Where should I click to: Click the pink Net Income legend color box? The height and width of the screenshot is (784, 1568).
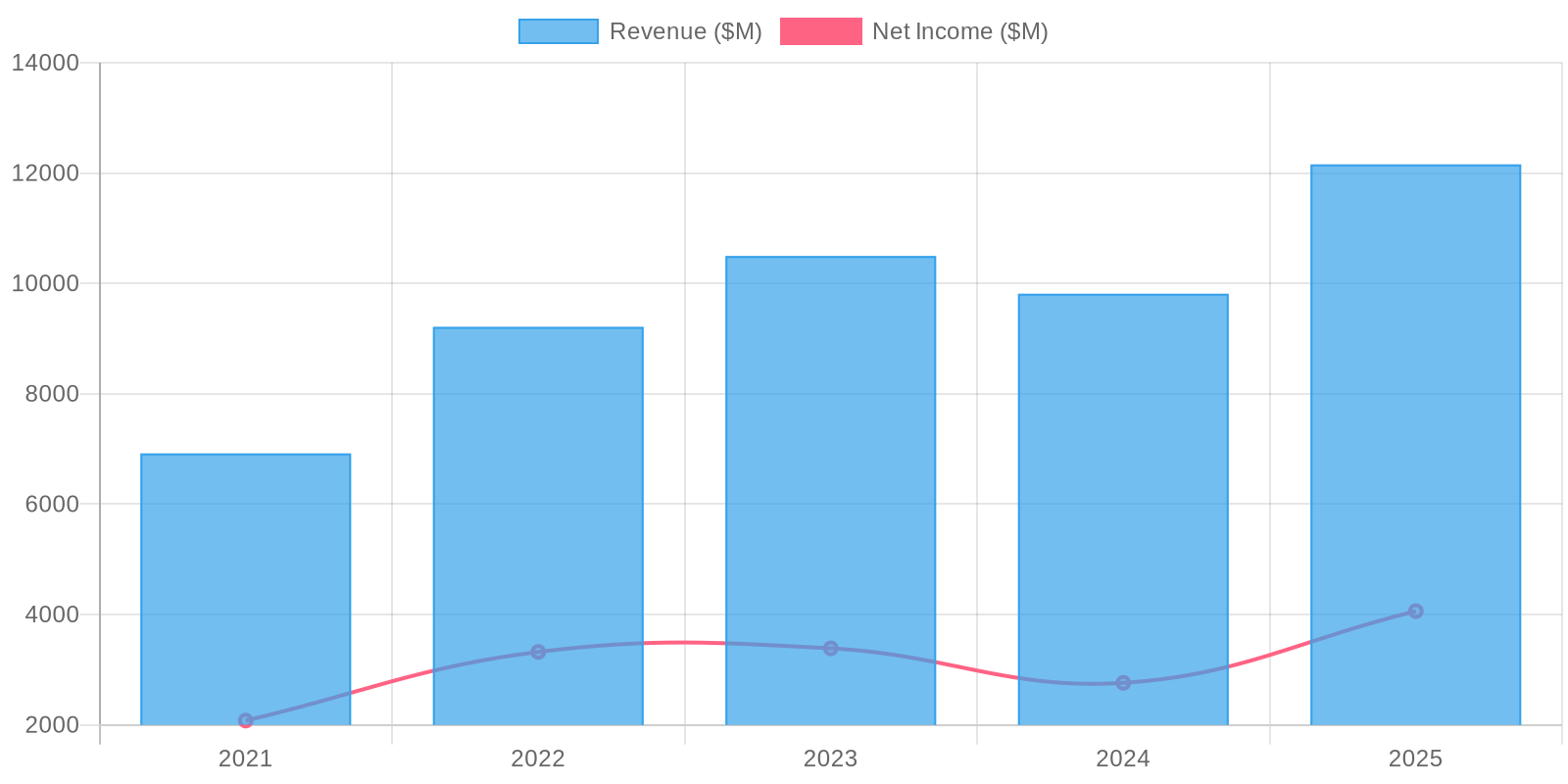pyautogui.click(x=820, y=31)
